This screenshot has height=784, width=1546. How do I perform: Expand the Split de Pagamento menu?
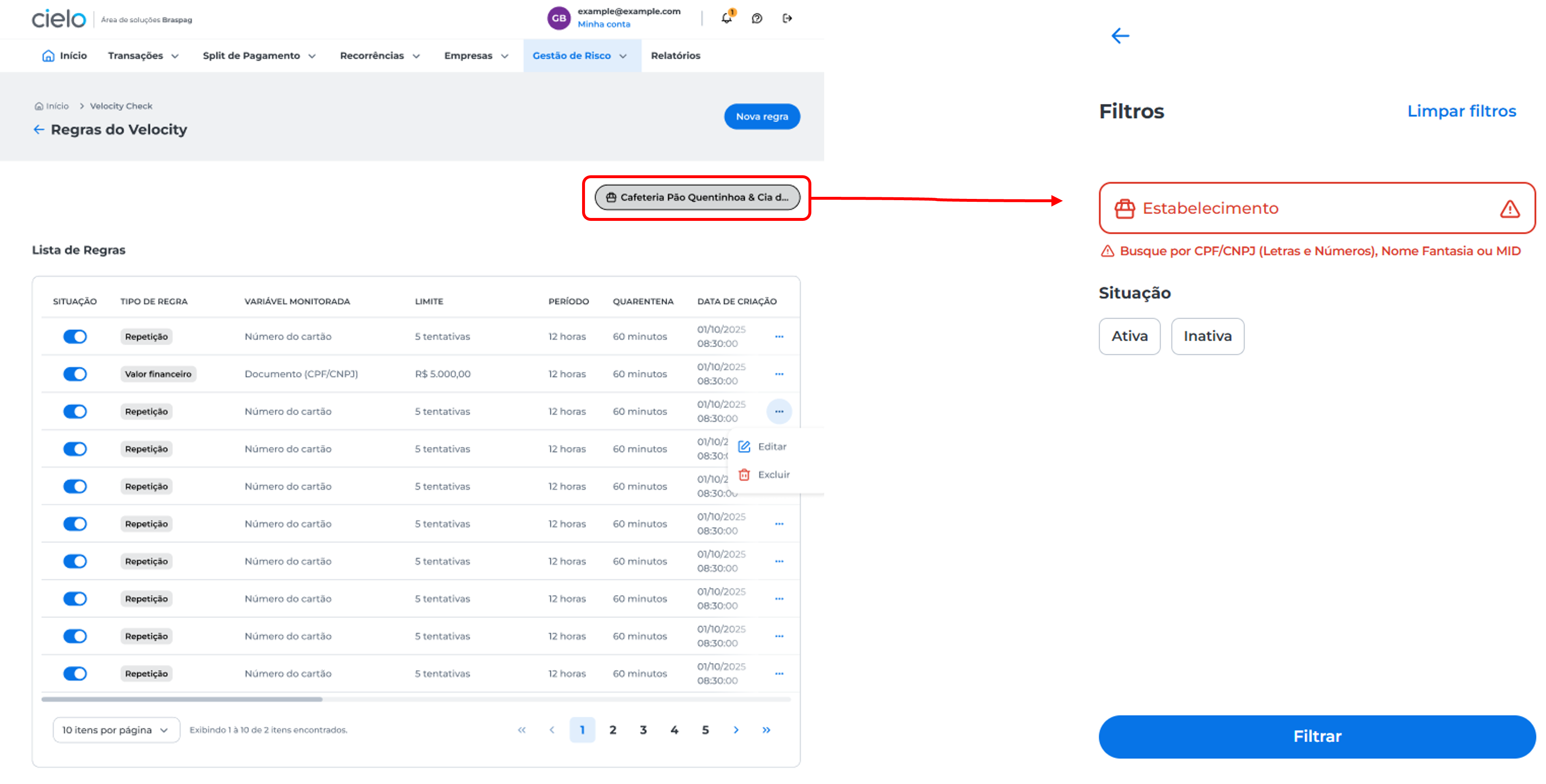(259, 56)
